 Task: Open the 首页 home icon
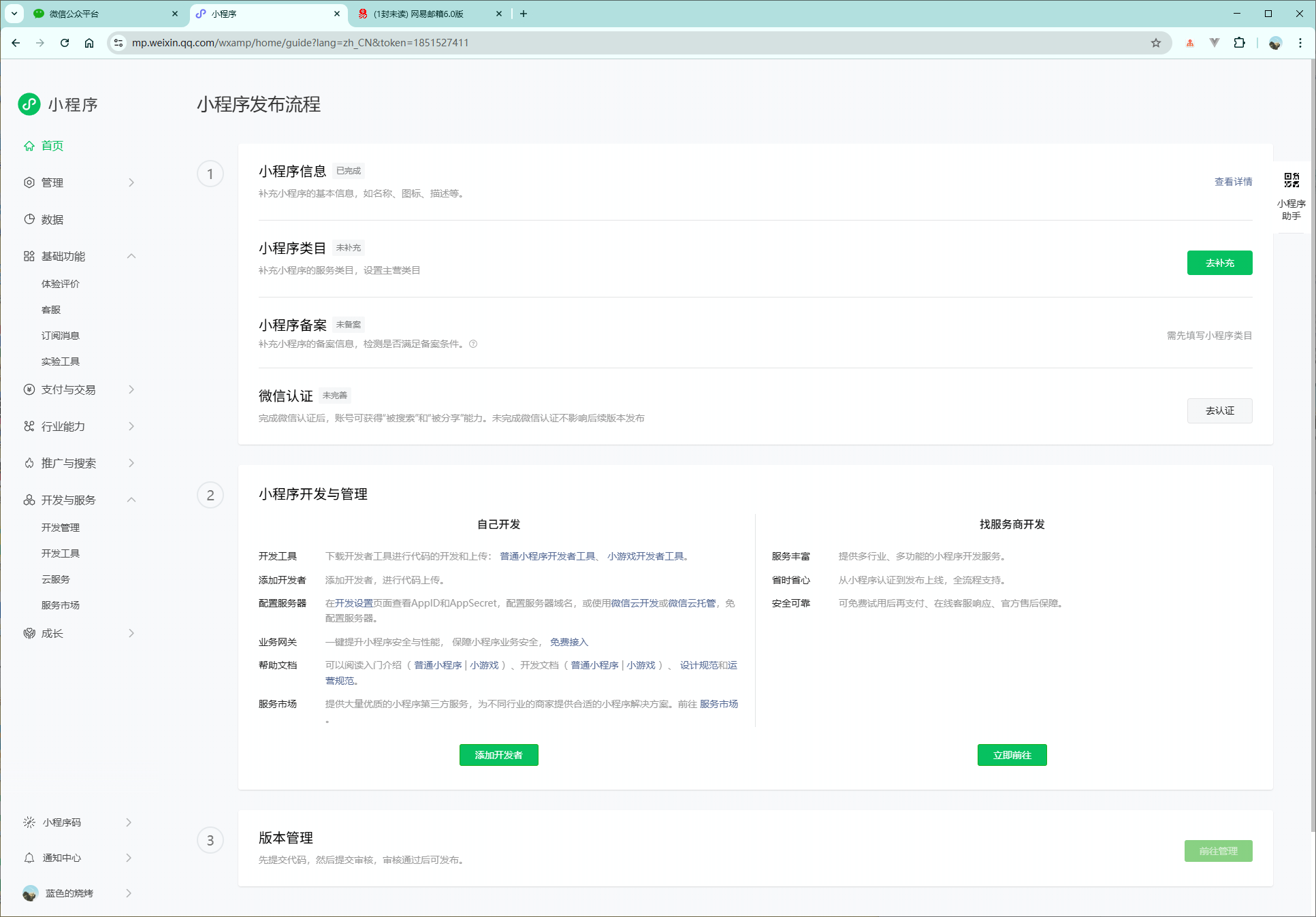tap(29, 146)
